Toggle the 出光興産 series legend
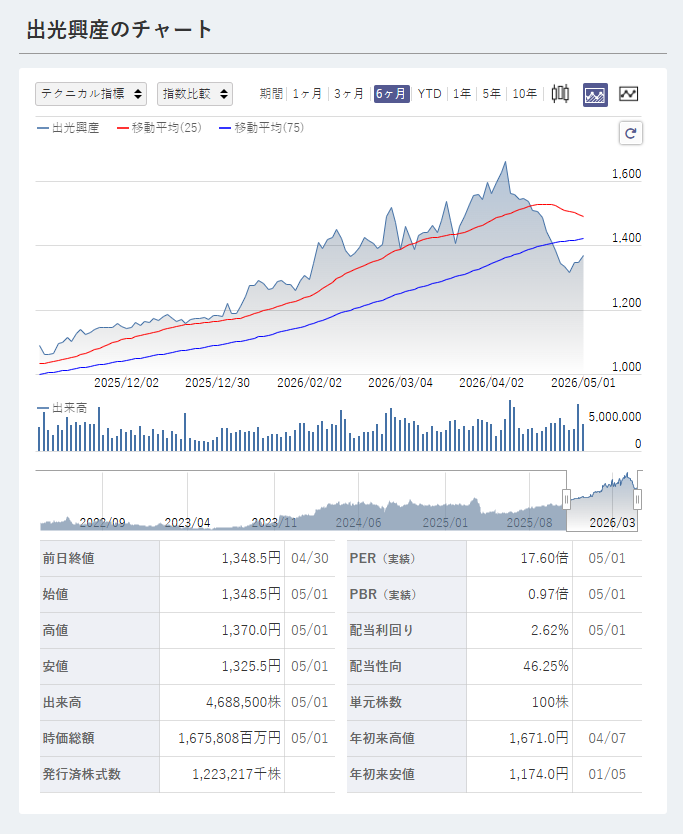Viewport: 683px width, 834px height. click(x=68, y=128)
